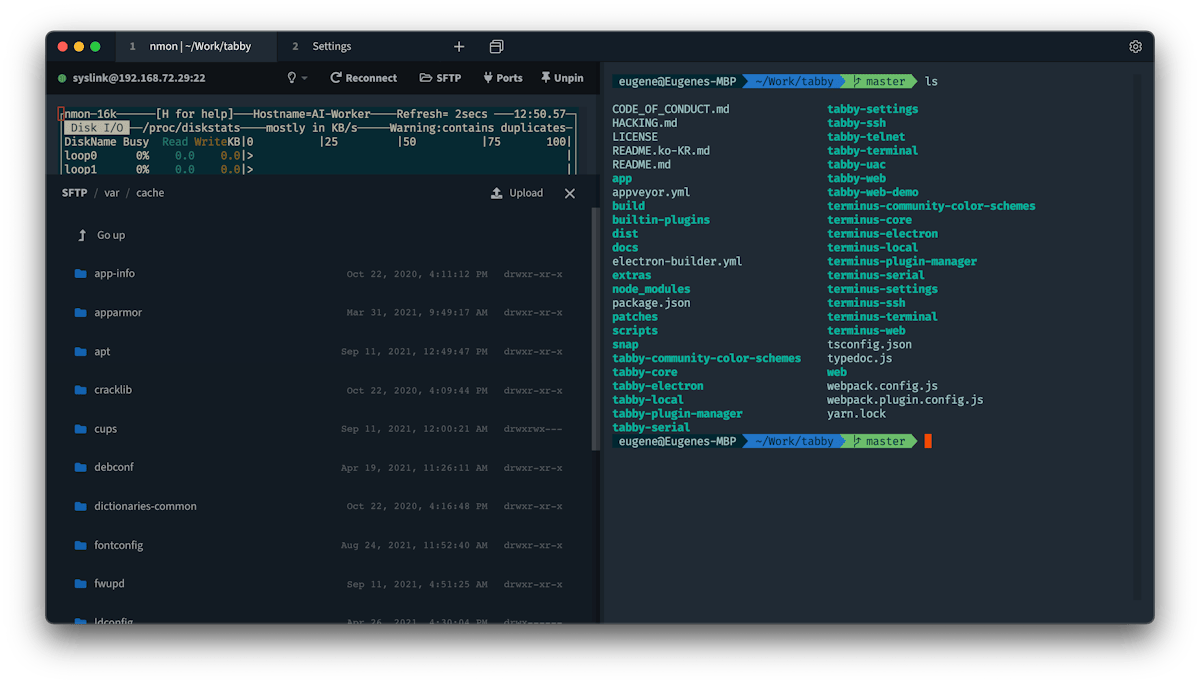Click the macOS yellow minimize window button
The width and height of the screenshot is (1200, 684).
pos(79,46)
